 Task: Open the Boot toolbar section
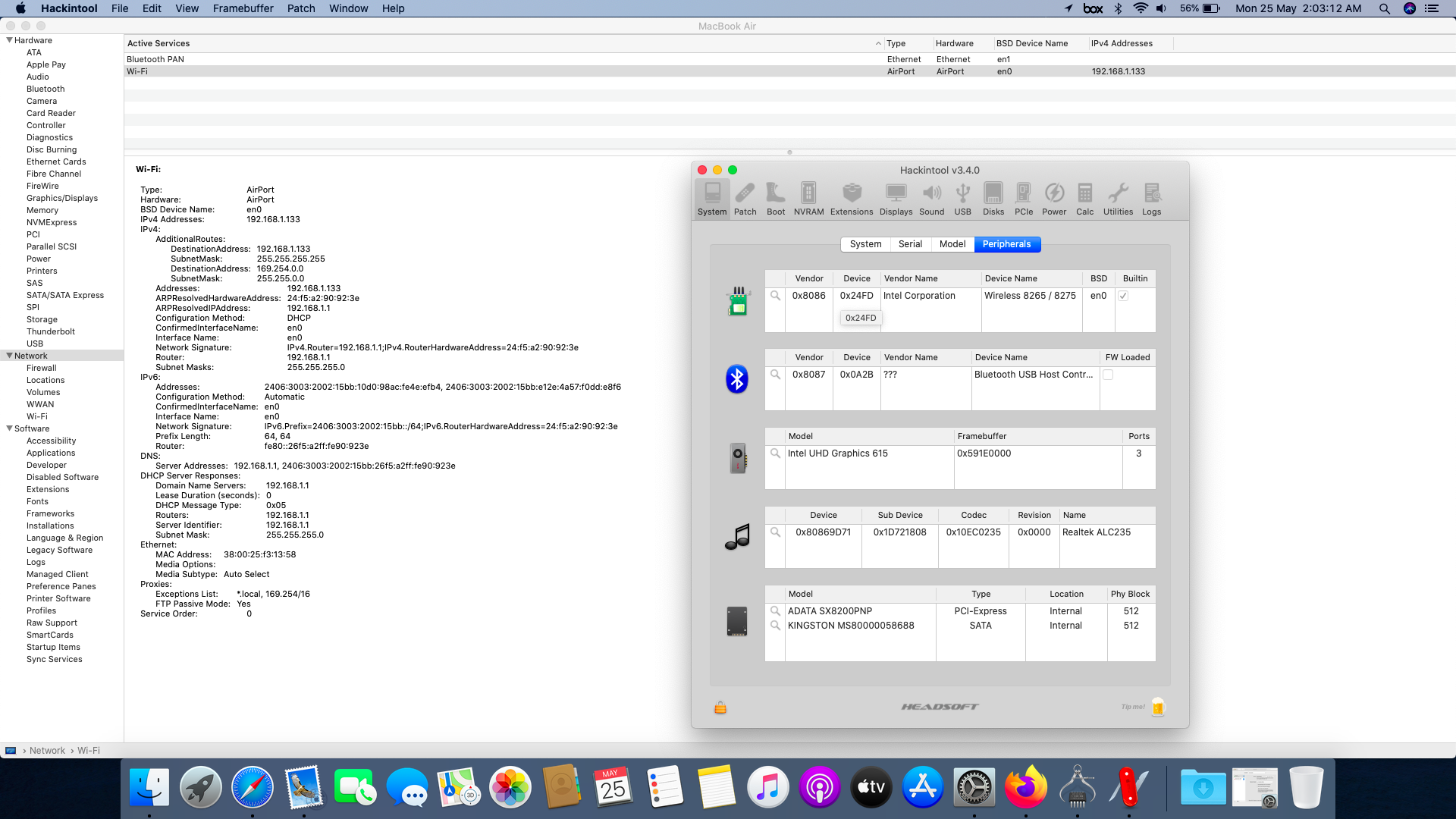[x=776, y=199]
